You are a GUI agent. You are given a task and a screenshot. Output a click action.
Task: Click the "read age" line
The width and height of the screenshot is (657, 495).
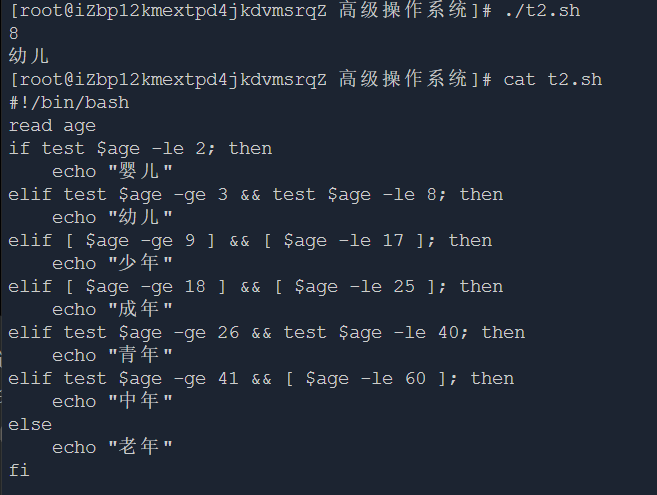click(52, 125)
